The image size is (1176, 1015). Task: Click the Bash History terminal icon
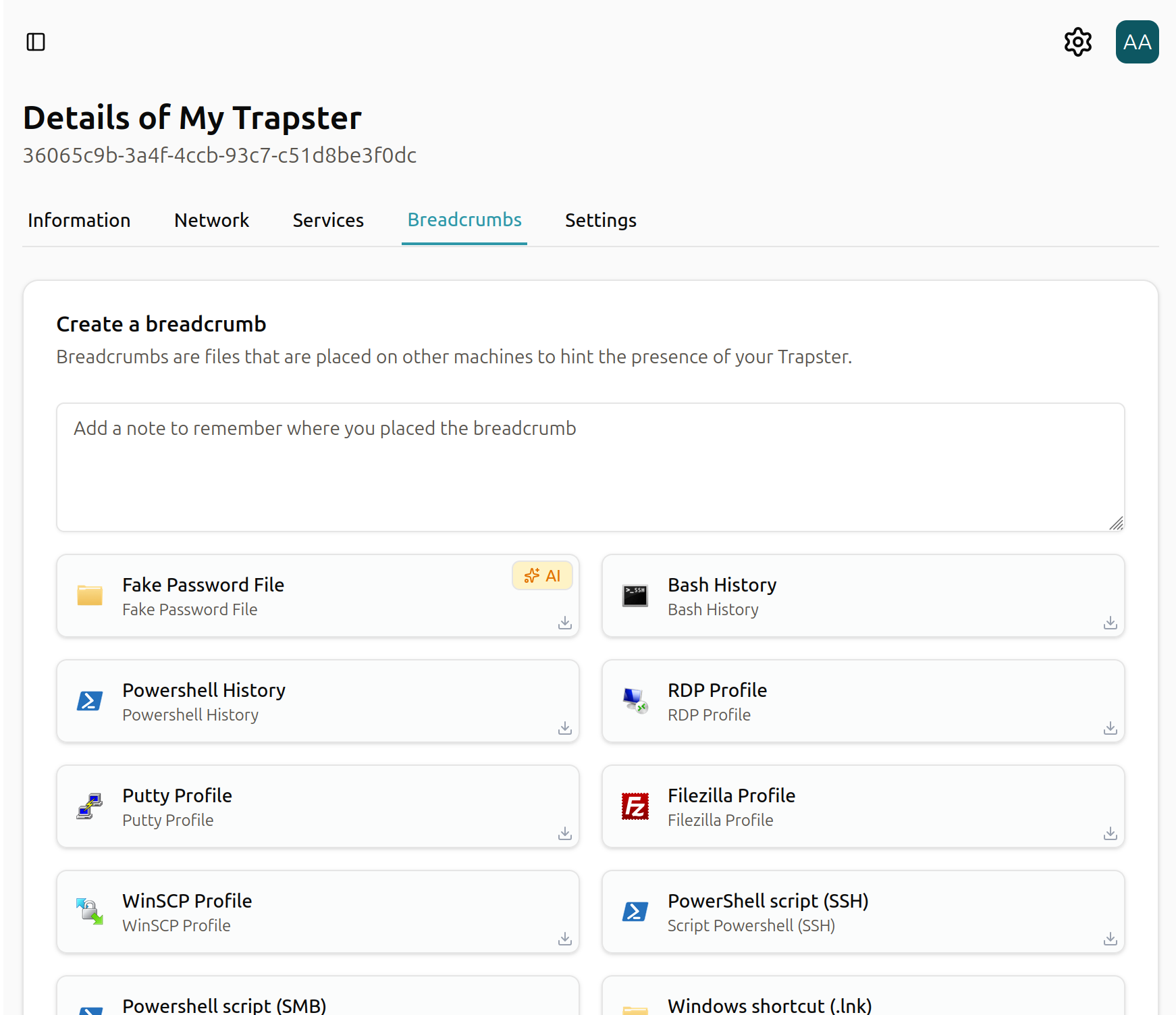point(635,596)
